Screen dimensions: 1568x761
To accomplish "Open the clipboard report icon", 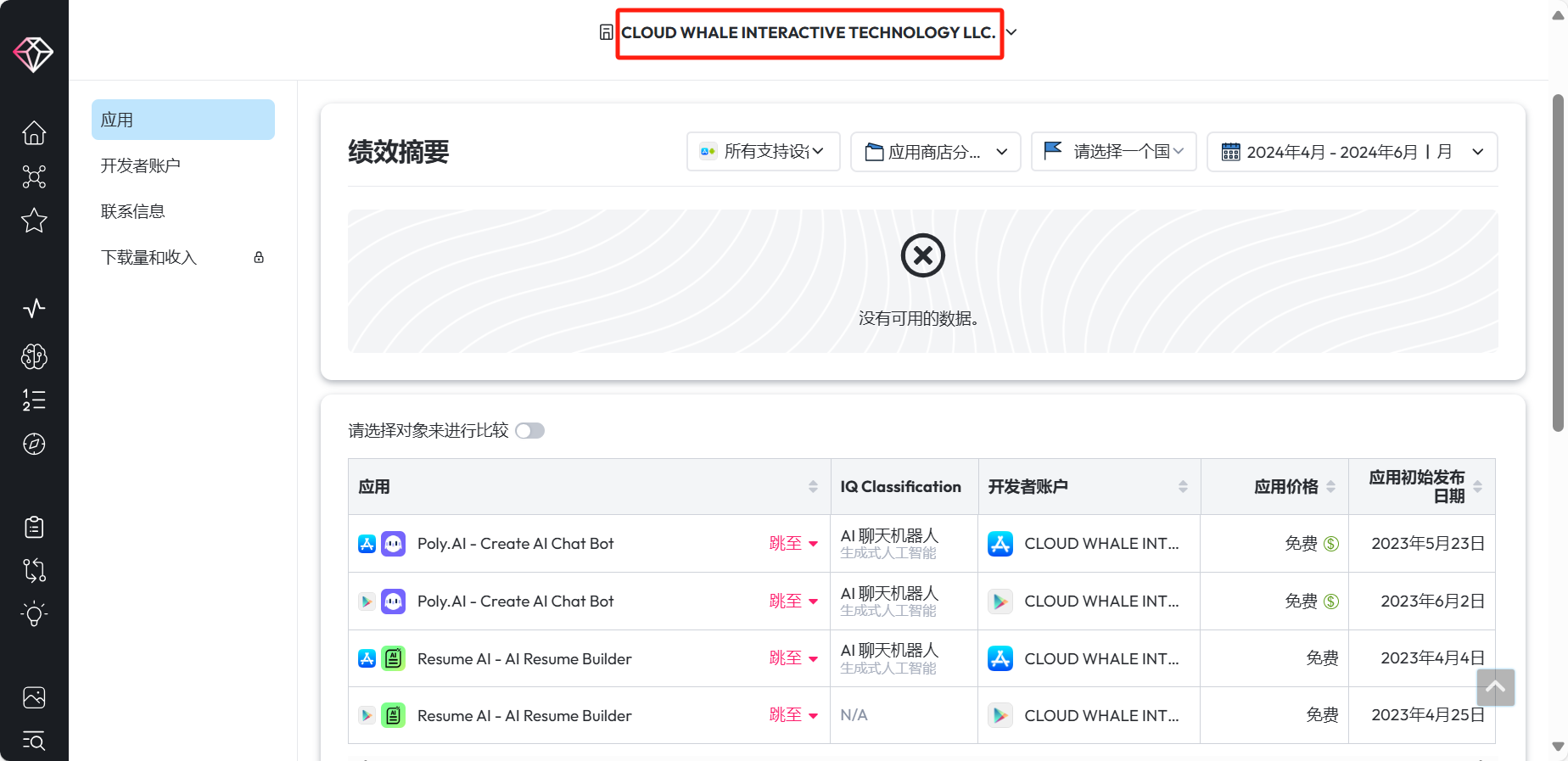I will (34, 527).
